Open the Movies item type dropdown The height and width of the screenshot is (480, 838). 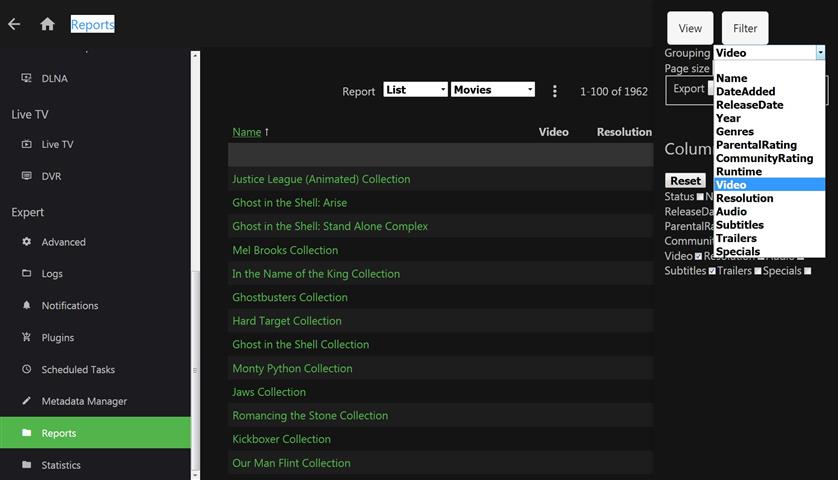[493, 90]
